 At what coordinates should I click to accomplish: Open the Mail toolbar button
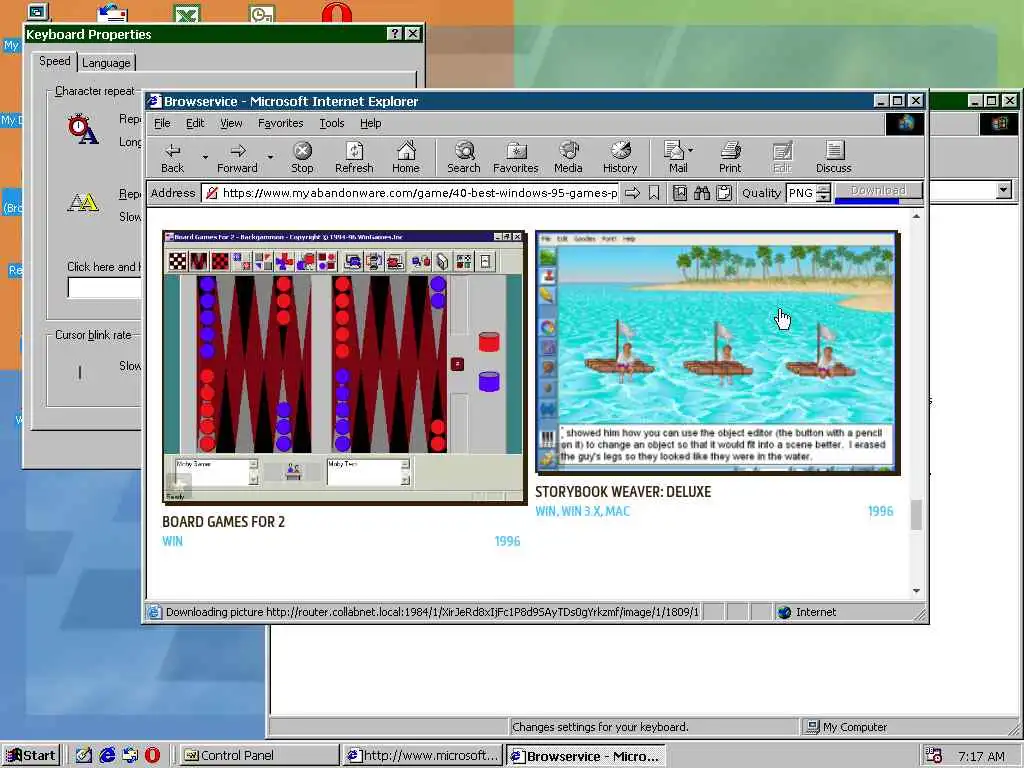click(675, 157)
